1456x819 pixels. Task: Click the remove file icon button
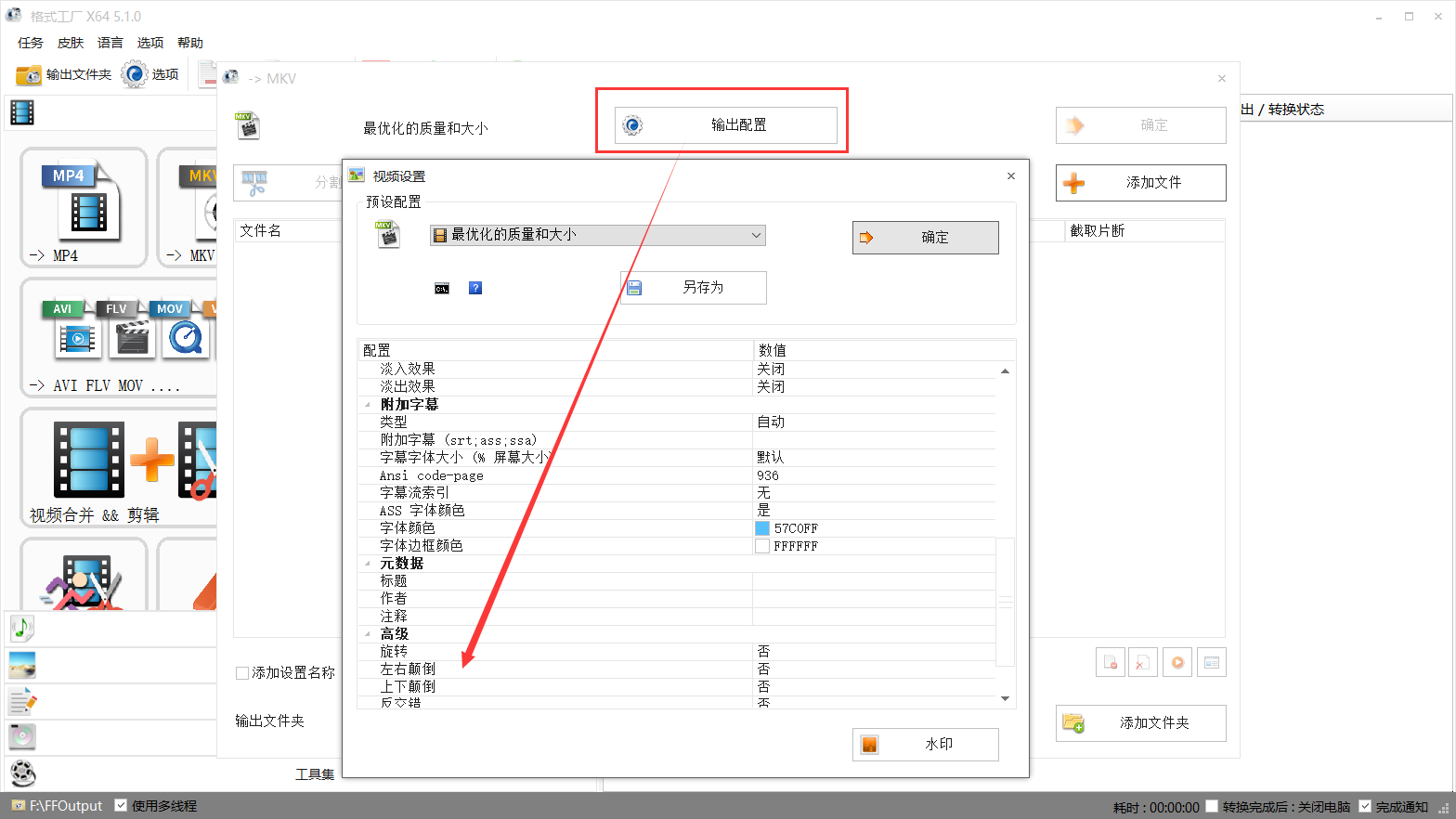coord(1111,662)
